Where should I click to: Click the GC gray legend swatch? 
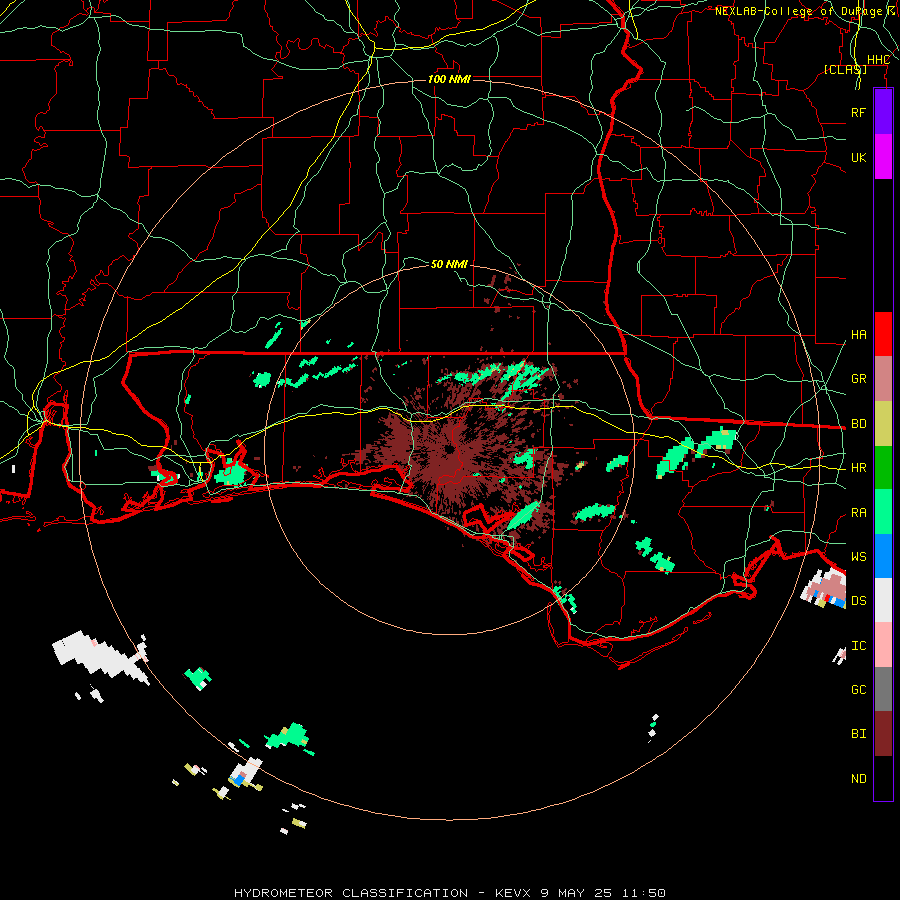point(883,689)
